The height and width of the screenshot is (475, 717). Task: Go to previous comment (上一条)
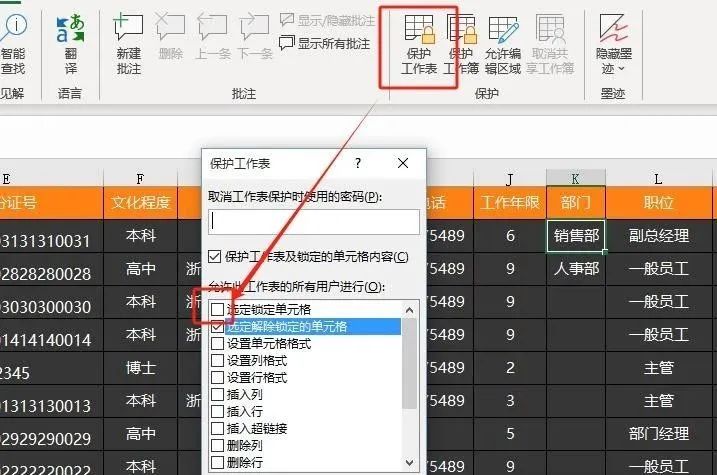(213, 37)
